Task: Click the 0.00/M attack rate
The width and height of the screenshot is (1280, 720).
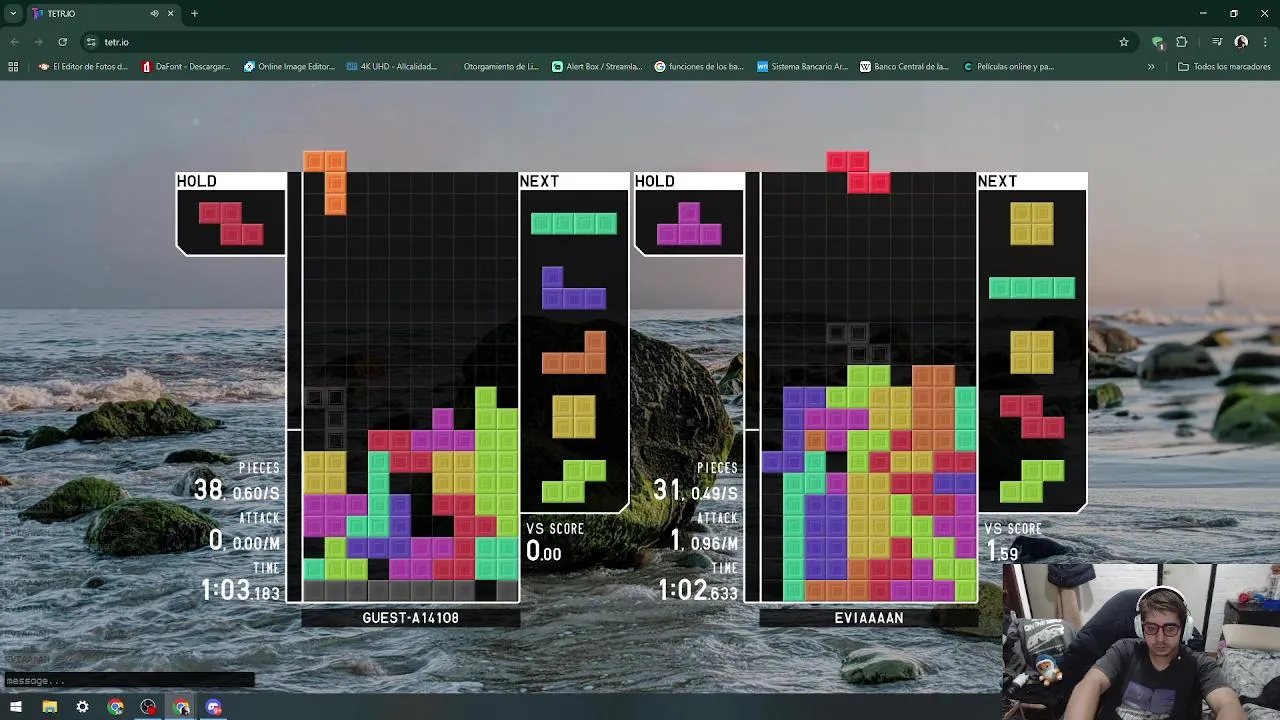Action: coord(256,544)
